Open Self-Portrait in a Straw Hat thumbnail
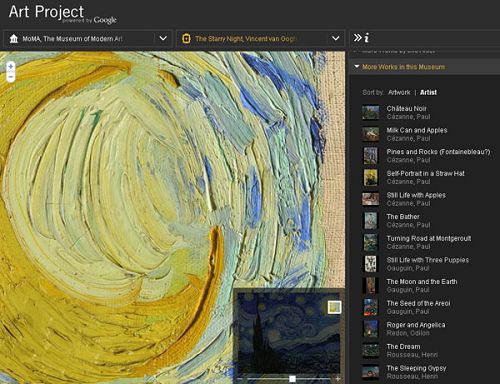Image resolution: width=500 pixels, height=384 pixels. [x=370, y=177]
